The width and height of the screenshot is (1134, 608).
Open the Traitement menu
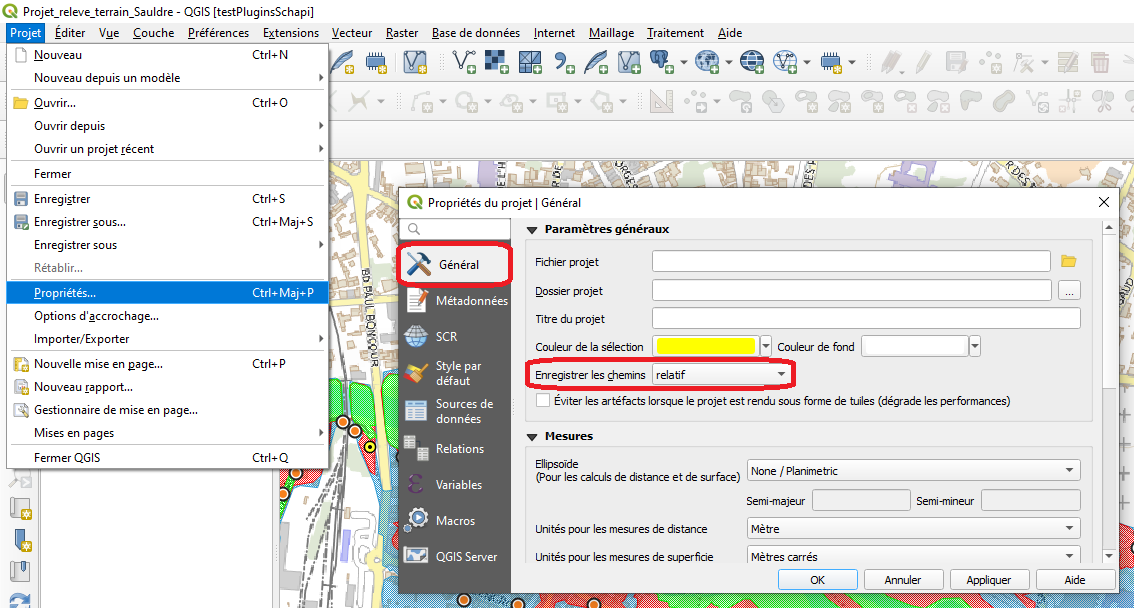coord(675,33)
